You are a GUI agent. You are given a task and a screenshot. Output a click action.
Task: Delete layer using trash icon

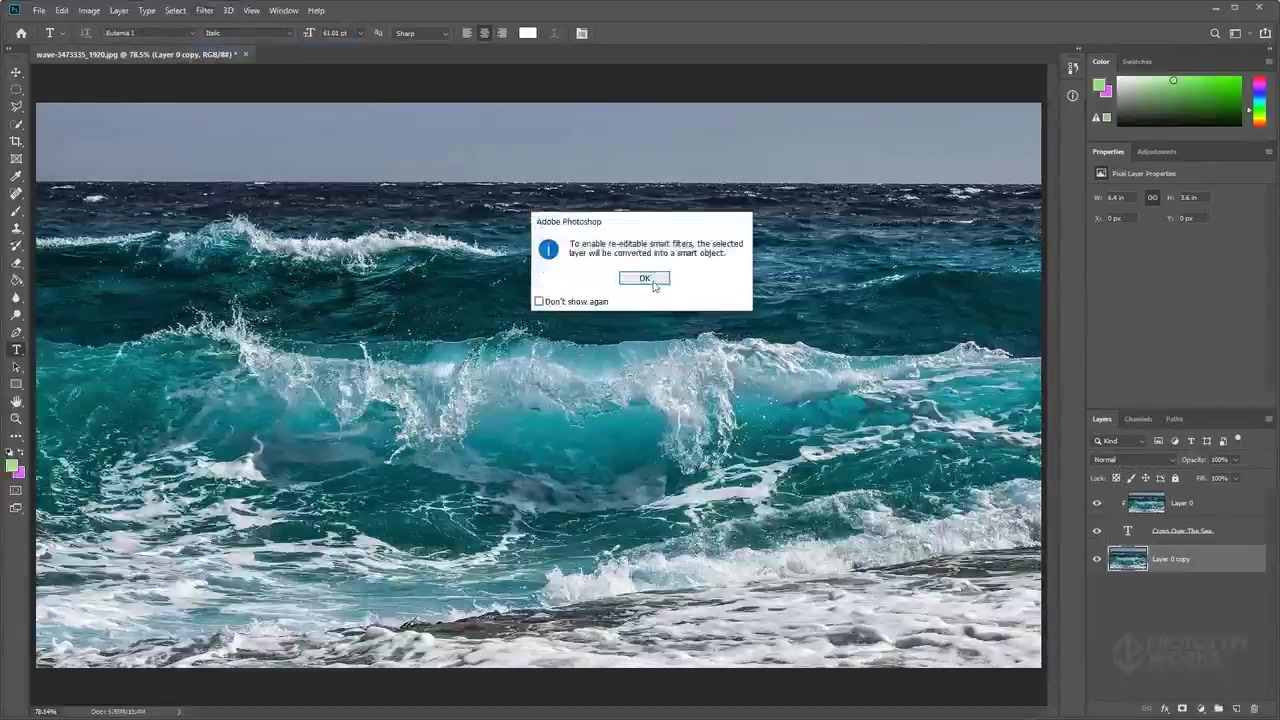pos(1254,709)
